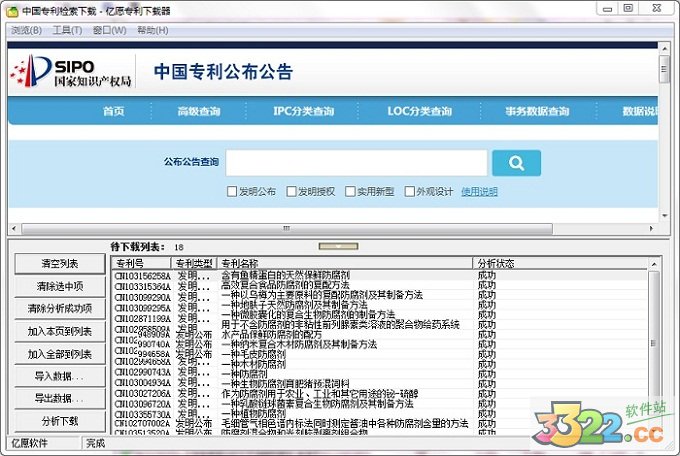Collapse the browser pane with splitter arrow
The width and height of the screenshot is (680, 456).
pyautogui.click(x=338, y=246)
